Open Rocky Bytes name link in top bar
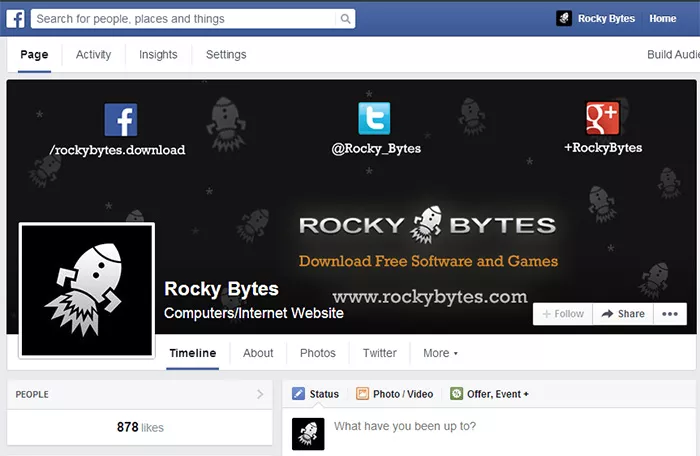The height and width of the screenshot is (456, 700). click(606, 18)
